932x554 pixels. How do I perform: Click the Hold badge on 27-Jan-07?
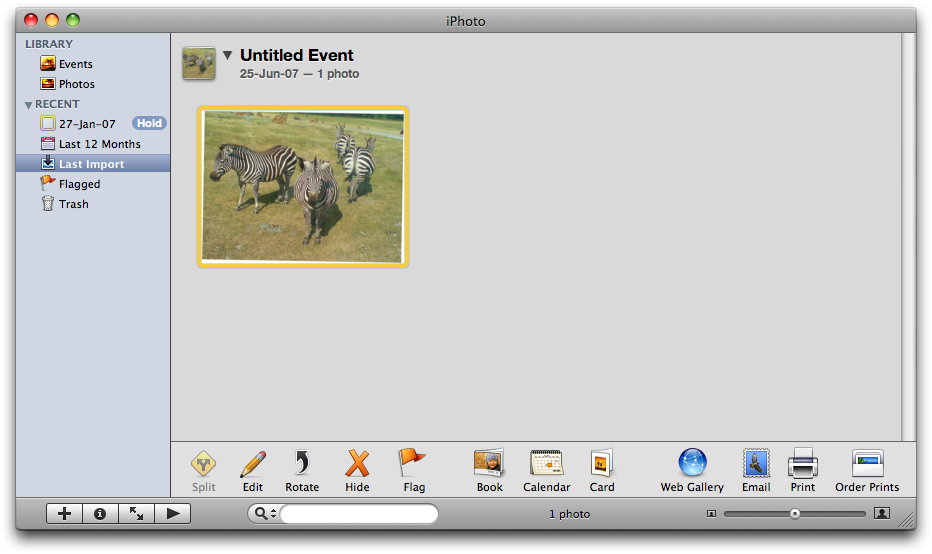tap(149, 124)
